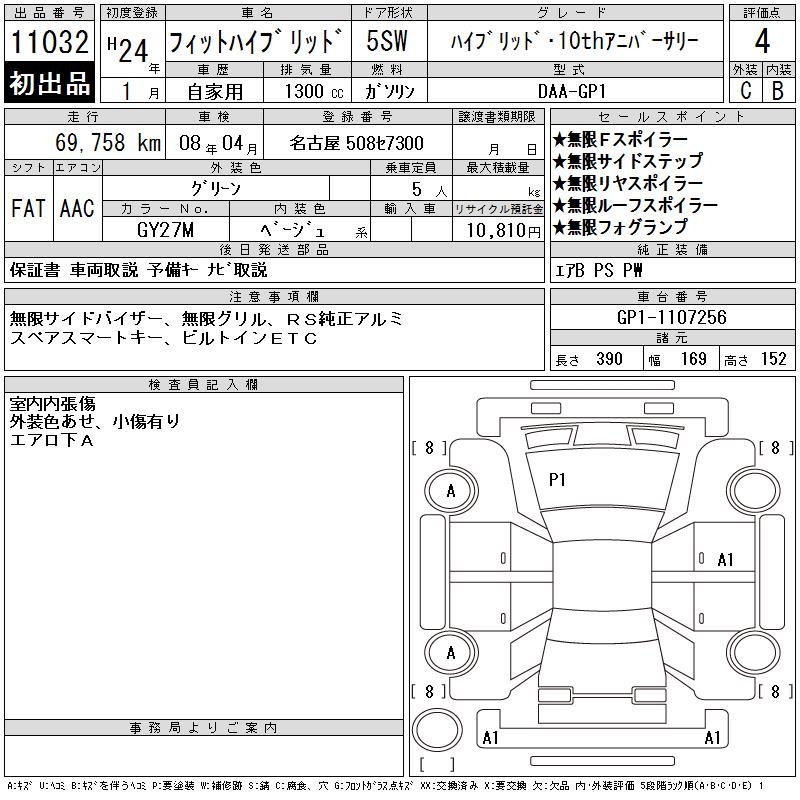
Task: Click the vehicle history value 自家用
Action: click(215, 92)
